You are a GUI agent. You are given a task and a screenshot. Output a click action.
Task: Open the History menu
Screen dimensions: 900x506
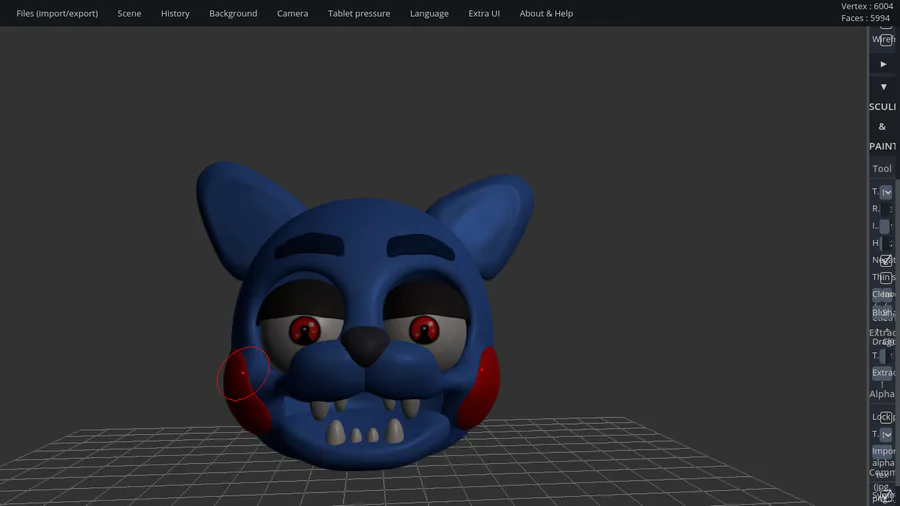175,13
